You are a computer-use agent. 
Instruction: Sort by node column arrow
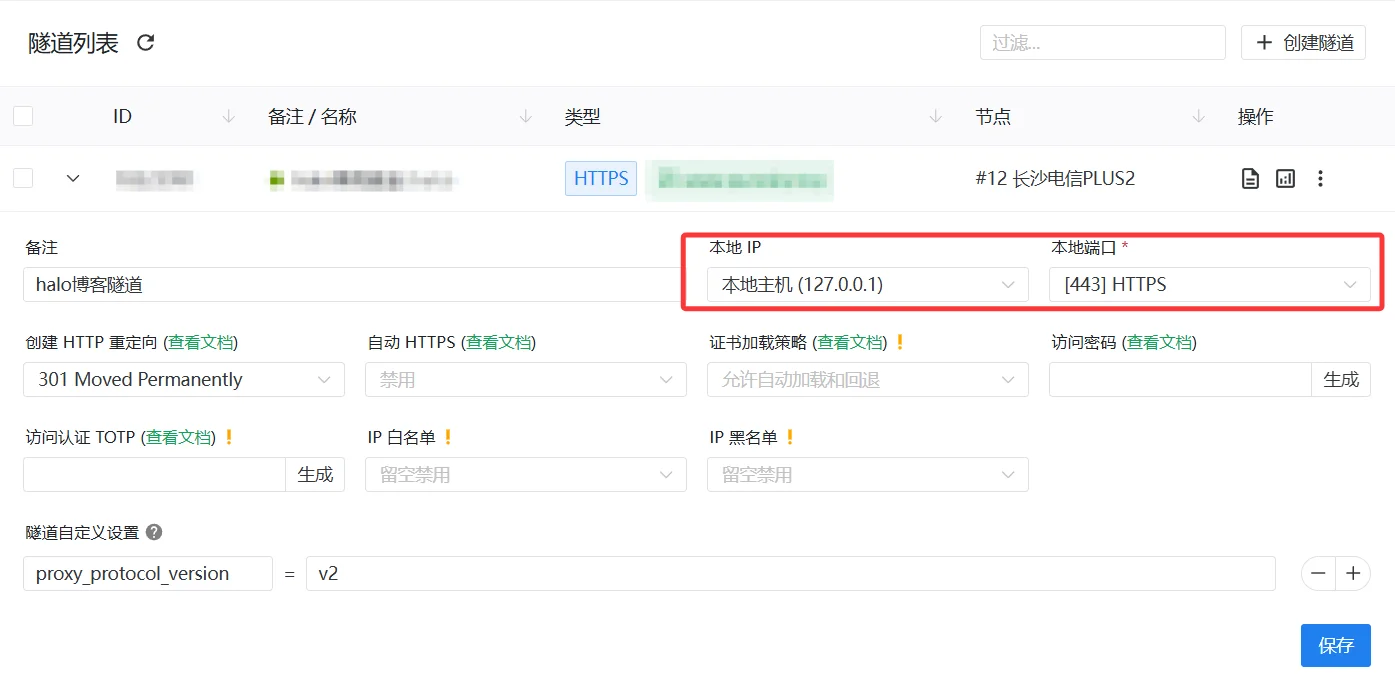click(1198, 117)
